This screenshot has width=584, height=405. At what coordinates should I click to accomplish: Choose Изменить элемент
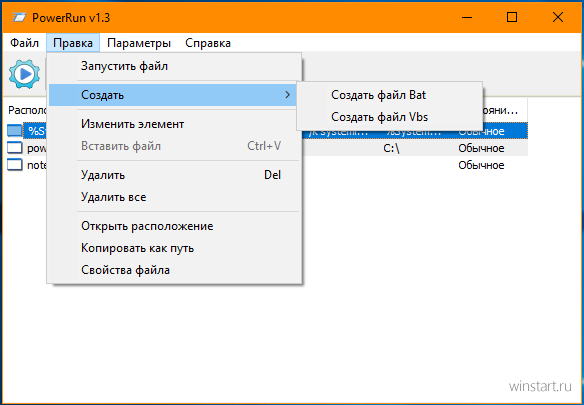click(174, 124)
